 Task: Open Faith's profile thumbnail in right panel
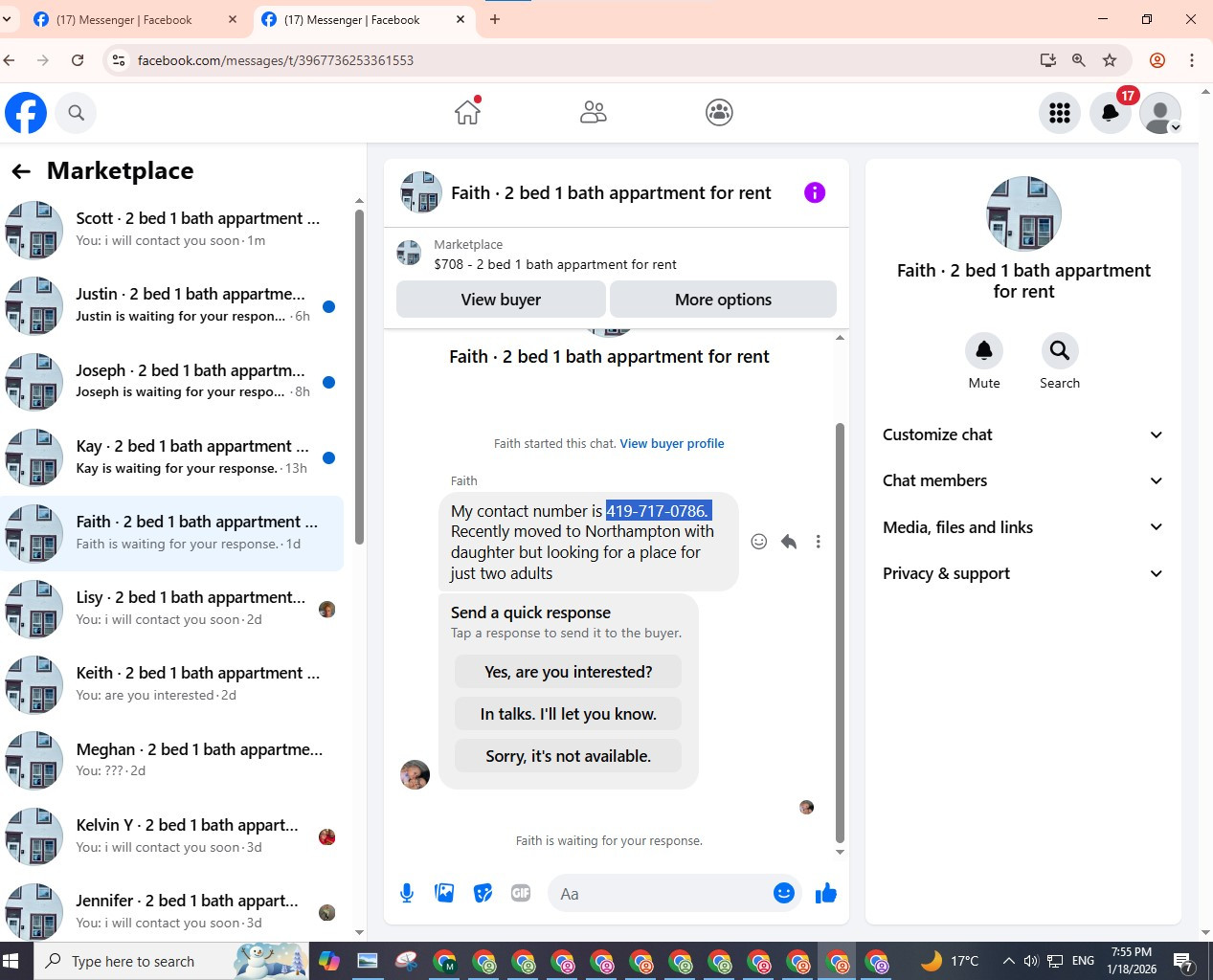pyautogui.click(x=1023, y=213)
